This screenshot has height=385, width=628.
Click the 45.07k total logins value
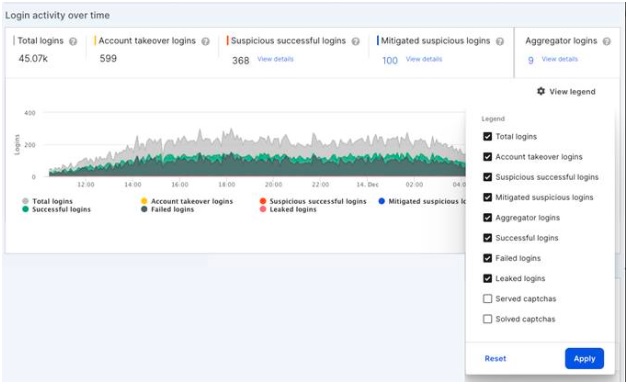[33, 58]
